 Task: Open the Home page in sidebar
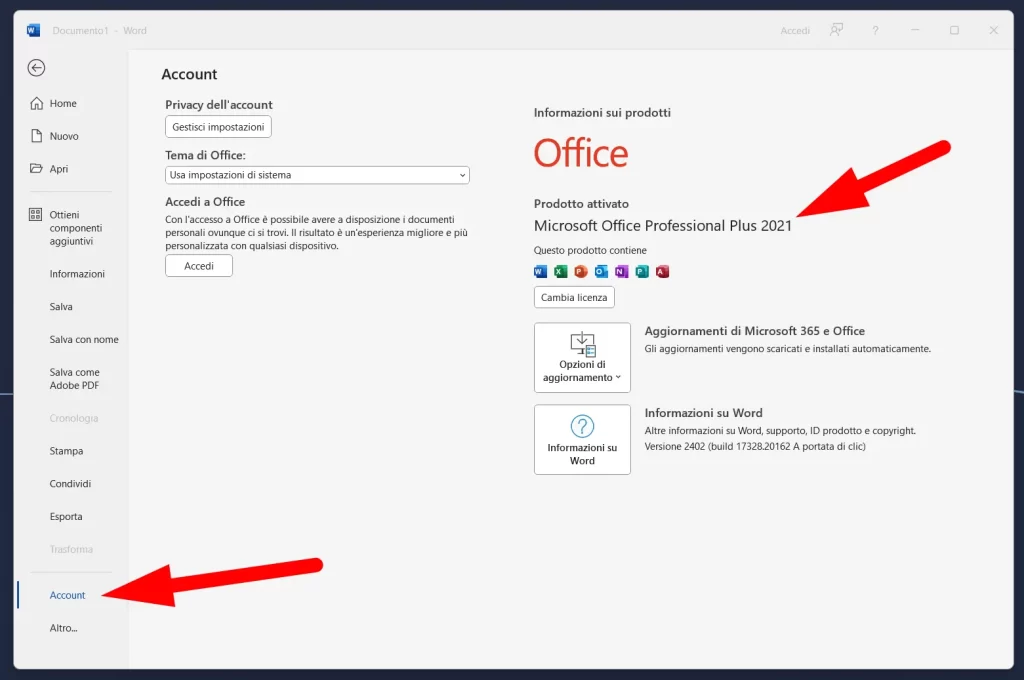(x=63, y=103)
